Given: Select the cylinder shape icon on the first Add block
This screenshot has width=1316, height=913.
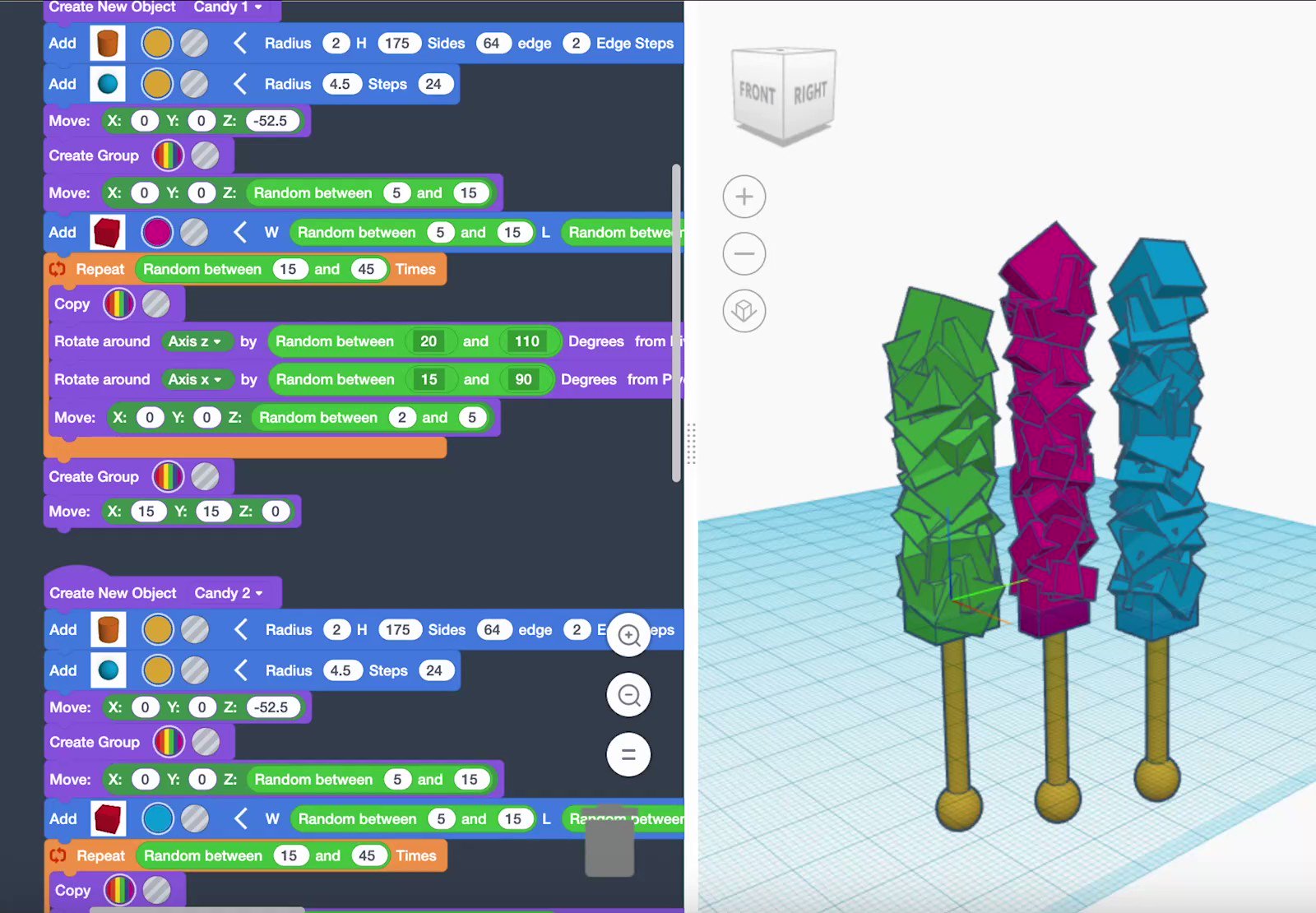Looking at the screenshot, I should click(x=107, y=43).
